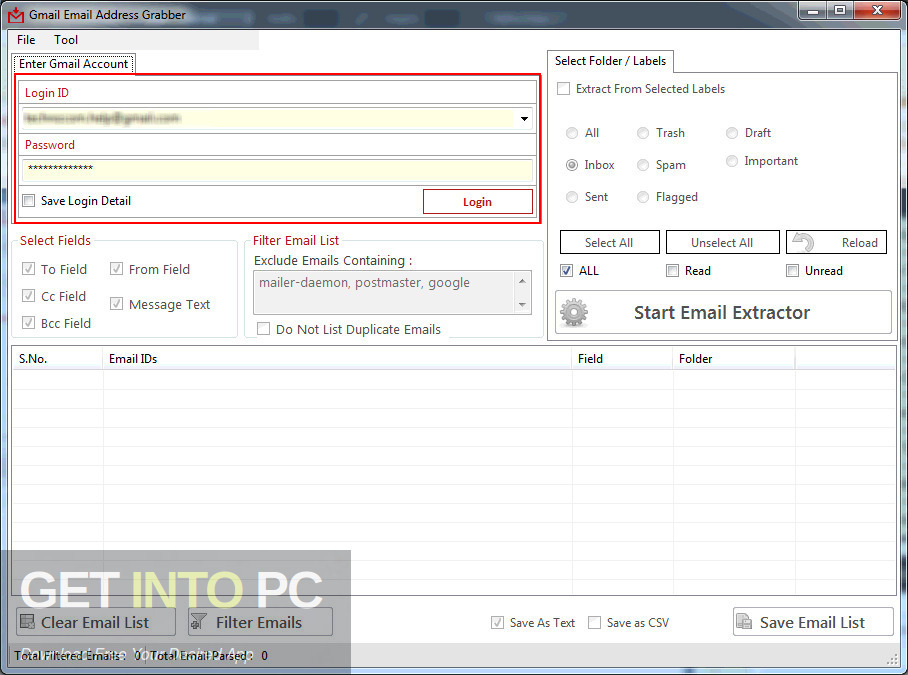Screen dimensions: 908x675
Task: Enable the Save Login Detail checkbox
Action: 28,201
